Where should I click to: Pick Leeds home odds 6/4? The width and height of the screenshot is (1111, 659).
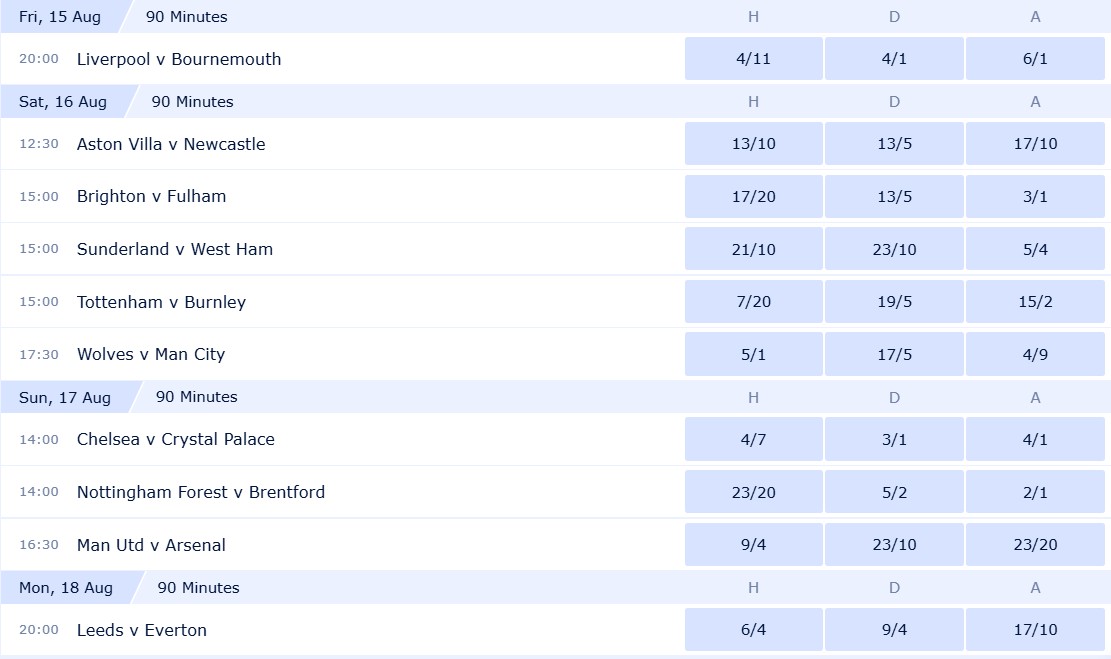click(753, 630)
